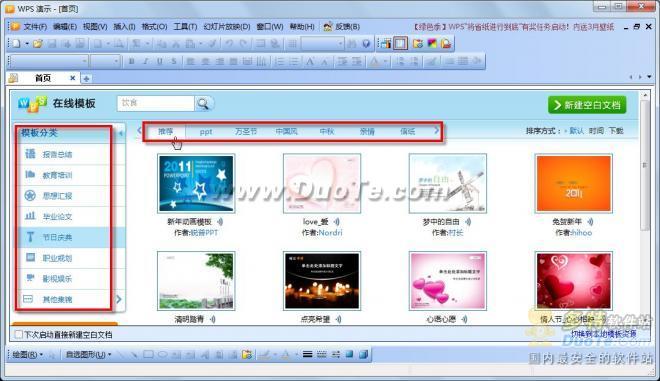
Task: Open the orange 兔贺新年 template thumbnail
Action: [573, 184]
